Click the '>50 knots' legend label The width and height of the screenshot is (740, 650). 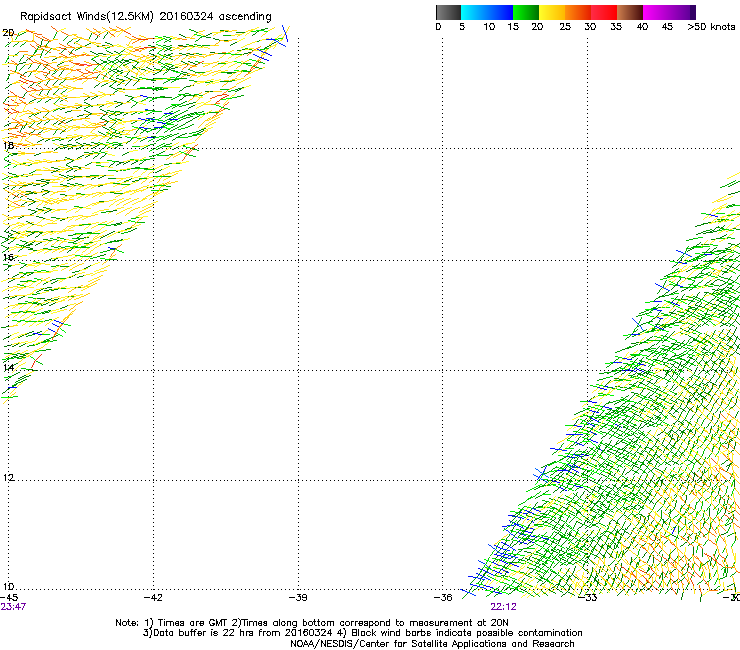pos(711,27)
